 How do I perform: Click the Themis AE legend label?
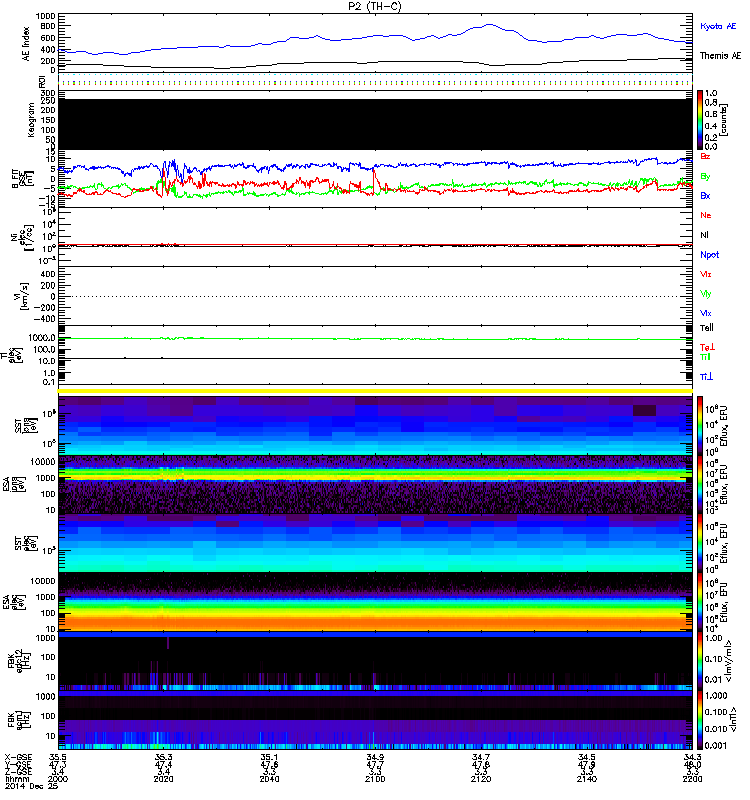coord(721,56)
